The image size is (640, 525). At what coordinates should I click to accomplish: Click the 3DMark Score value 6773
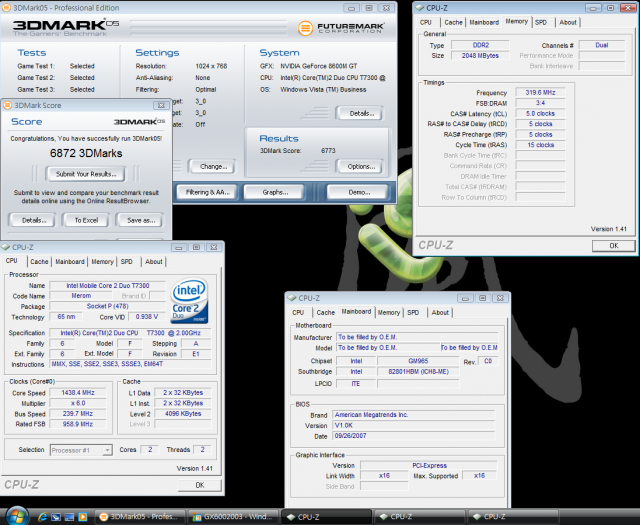[328, 151]
